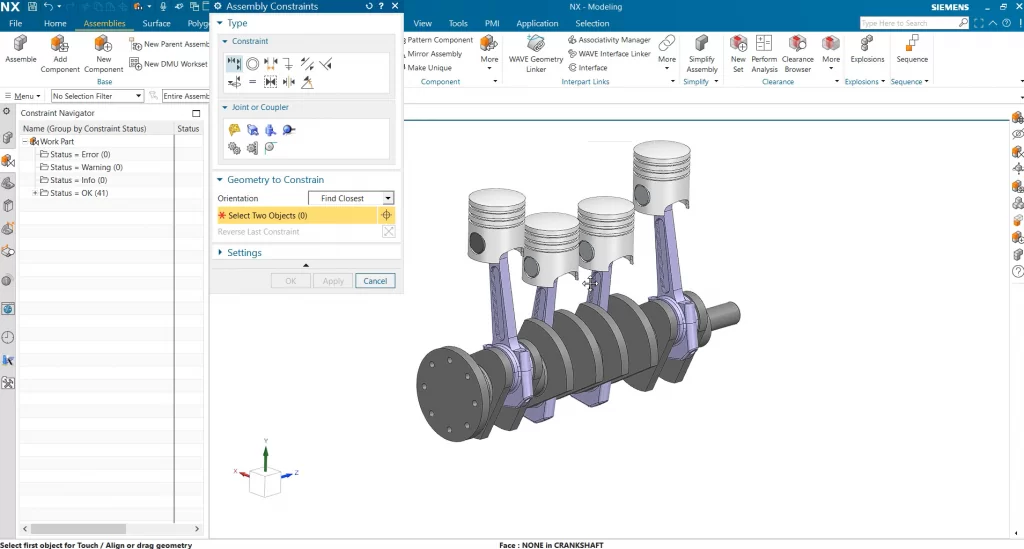Click New Component in the ribbon
Viewport: 1024px width, 549px height.
coord(103,54)
